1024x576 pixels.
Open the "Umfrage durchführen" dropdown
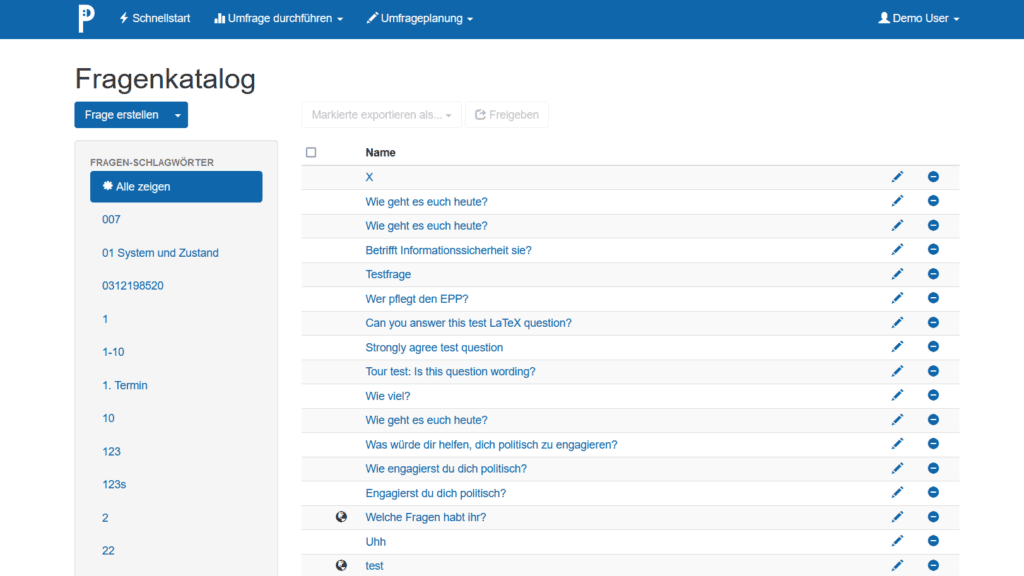tap(278, 18)
